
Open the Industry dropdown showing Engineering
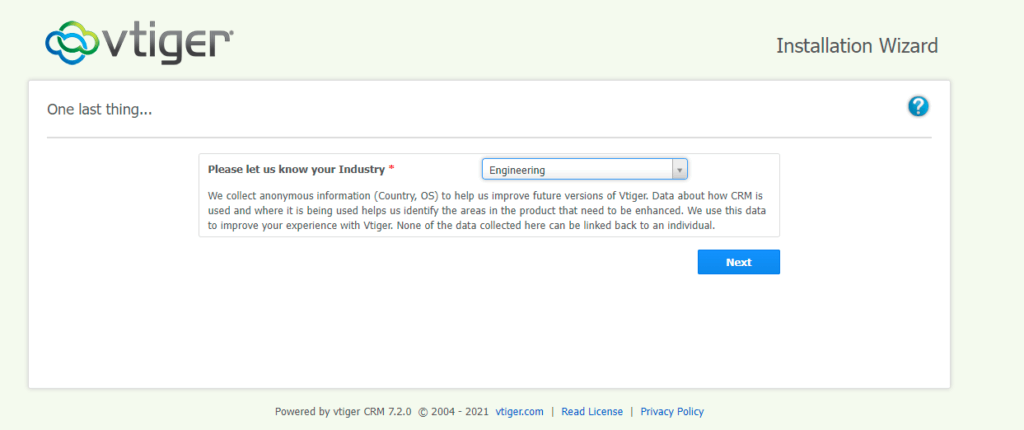584,170
